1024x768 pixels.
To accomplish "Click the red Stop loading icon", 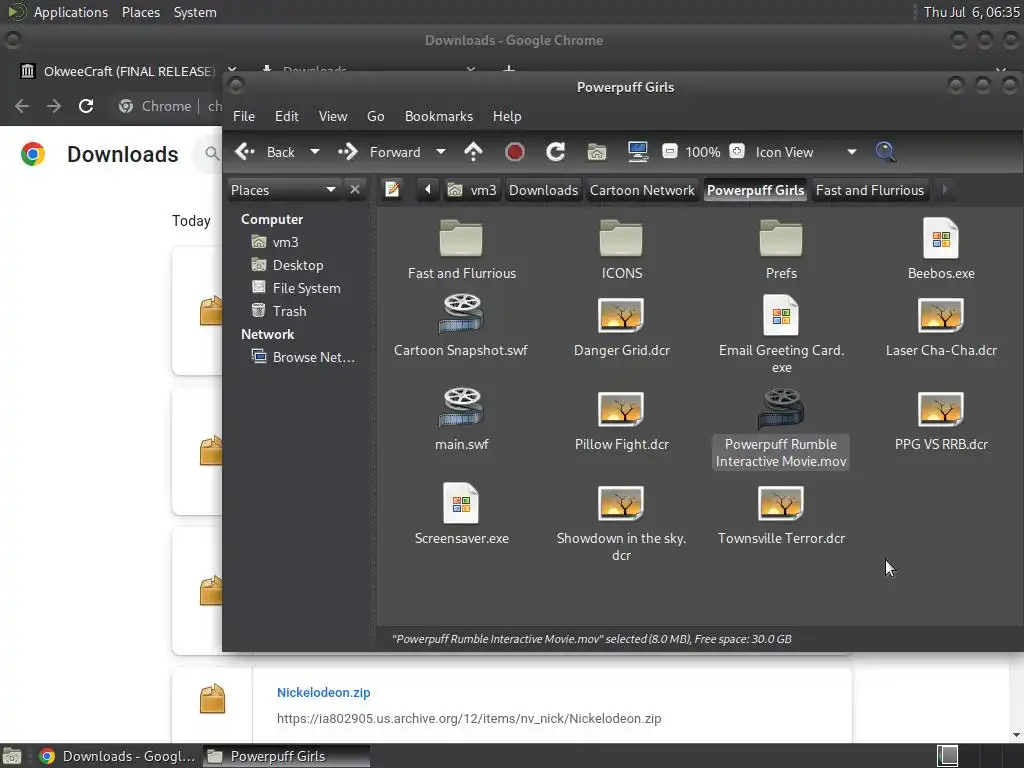I will point(515,152).
